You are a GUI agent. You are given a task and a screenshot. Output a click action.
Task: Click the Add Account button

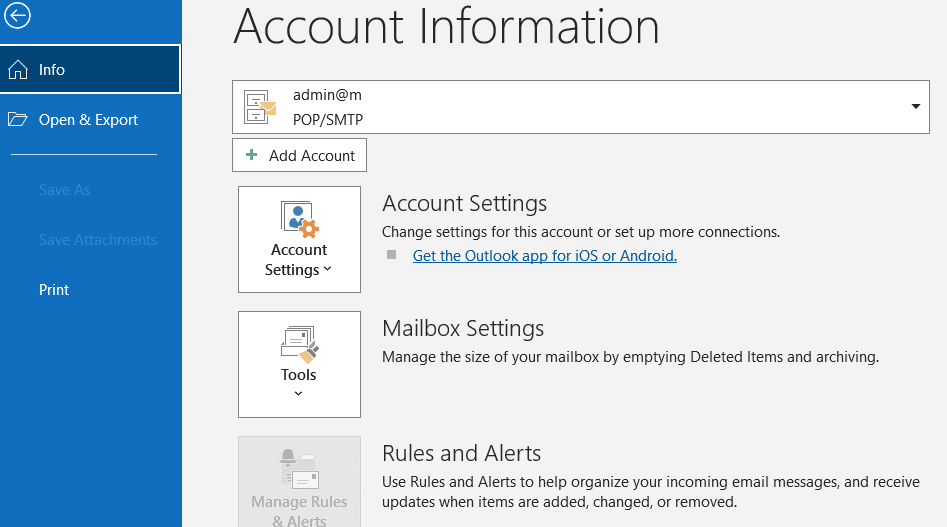299,155
